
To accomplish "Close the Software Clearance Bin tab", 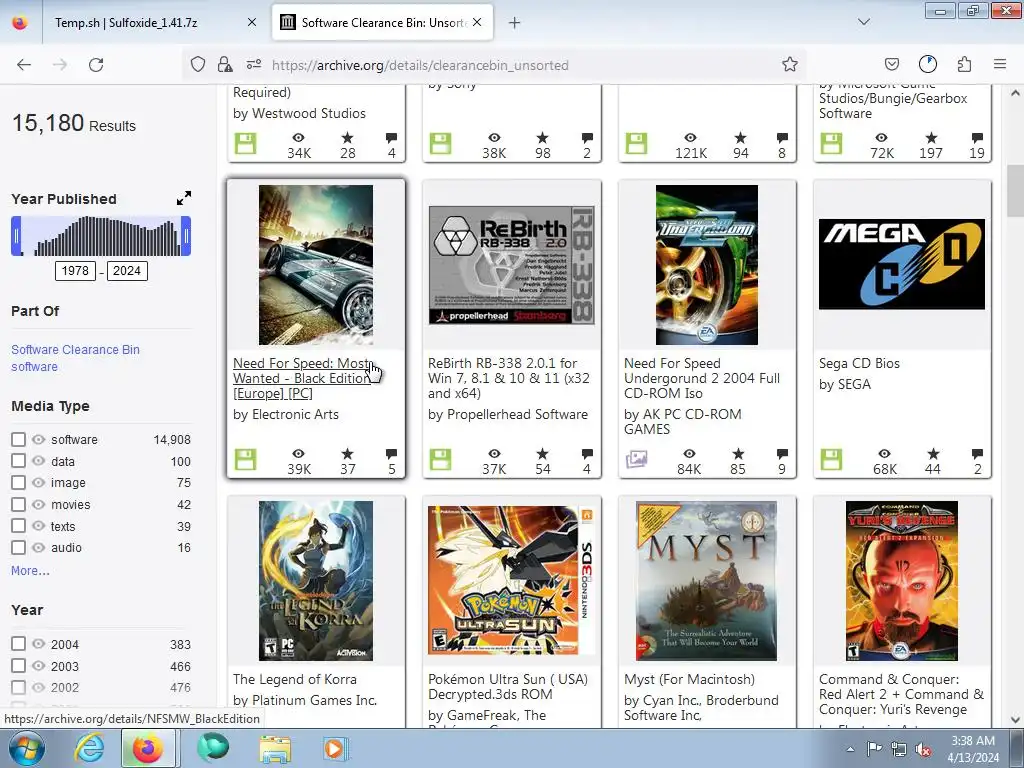I will coord(477,23).
